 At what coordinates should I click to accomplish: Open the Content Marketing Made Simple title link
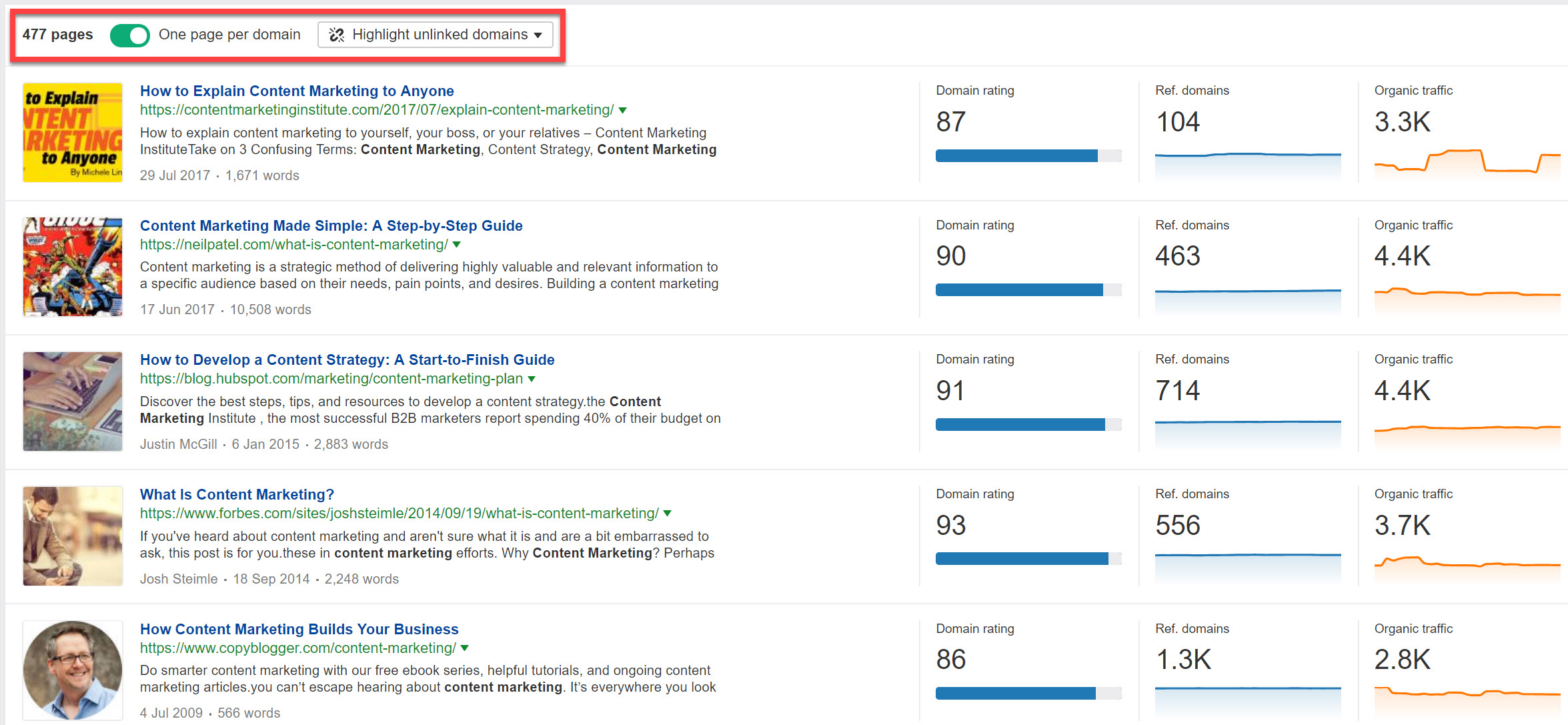331,225
